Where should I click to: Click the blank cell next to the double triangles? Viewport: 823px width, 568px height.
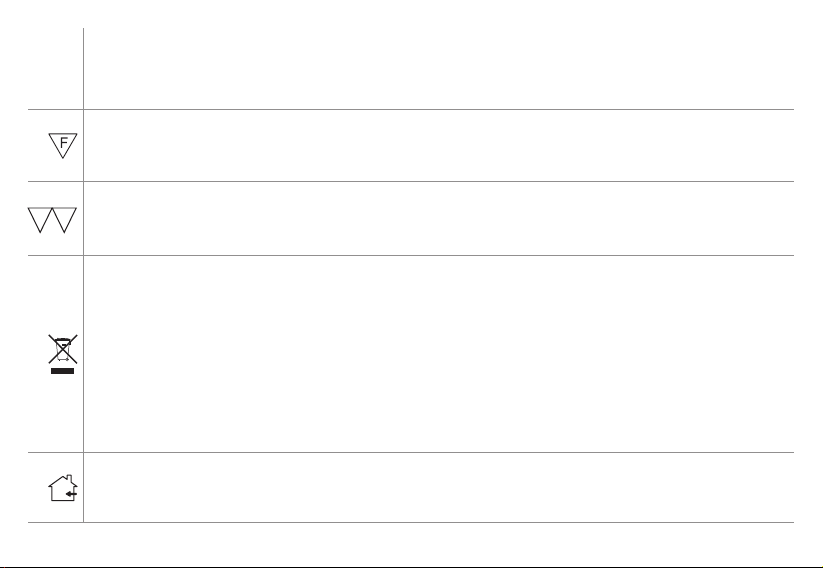tap(439, 218)
